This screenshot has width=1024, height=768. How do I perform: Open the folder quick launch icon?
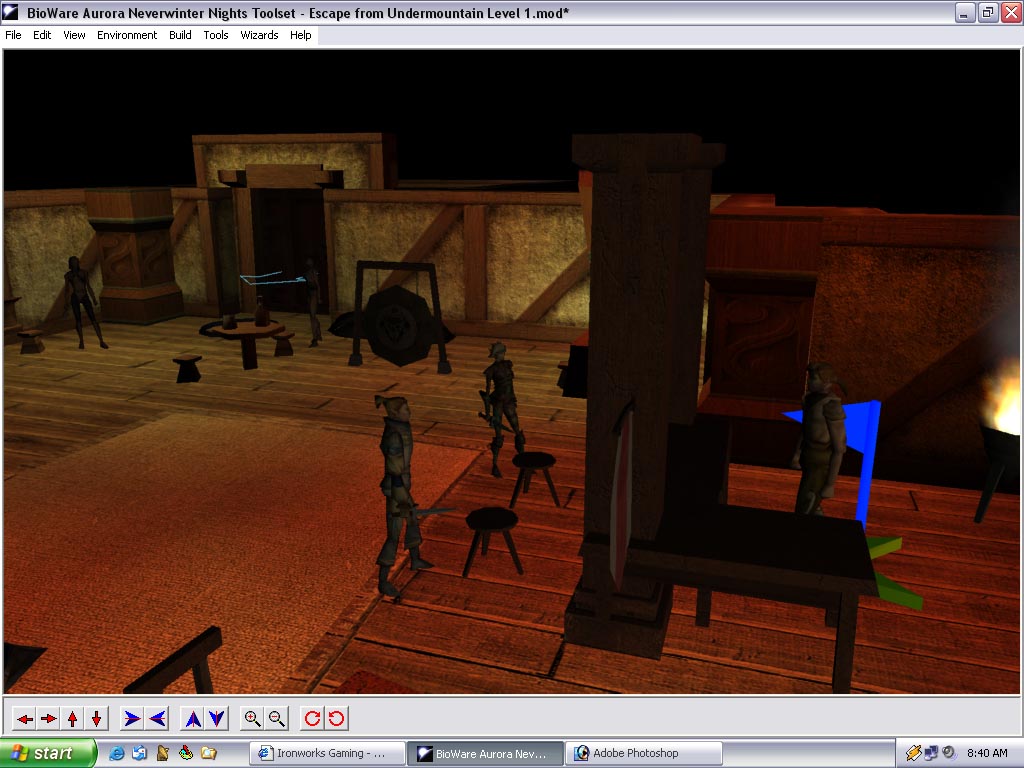(209, 753)
